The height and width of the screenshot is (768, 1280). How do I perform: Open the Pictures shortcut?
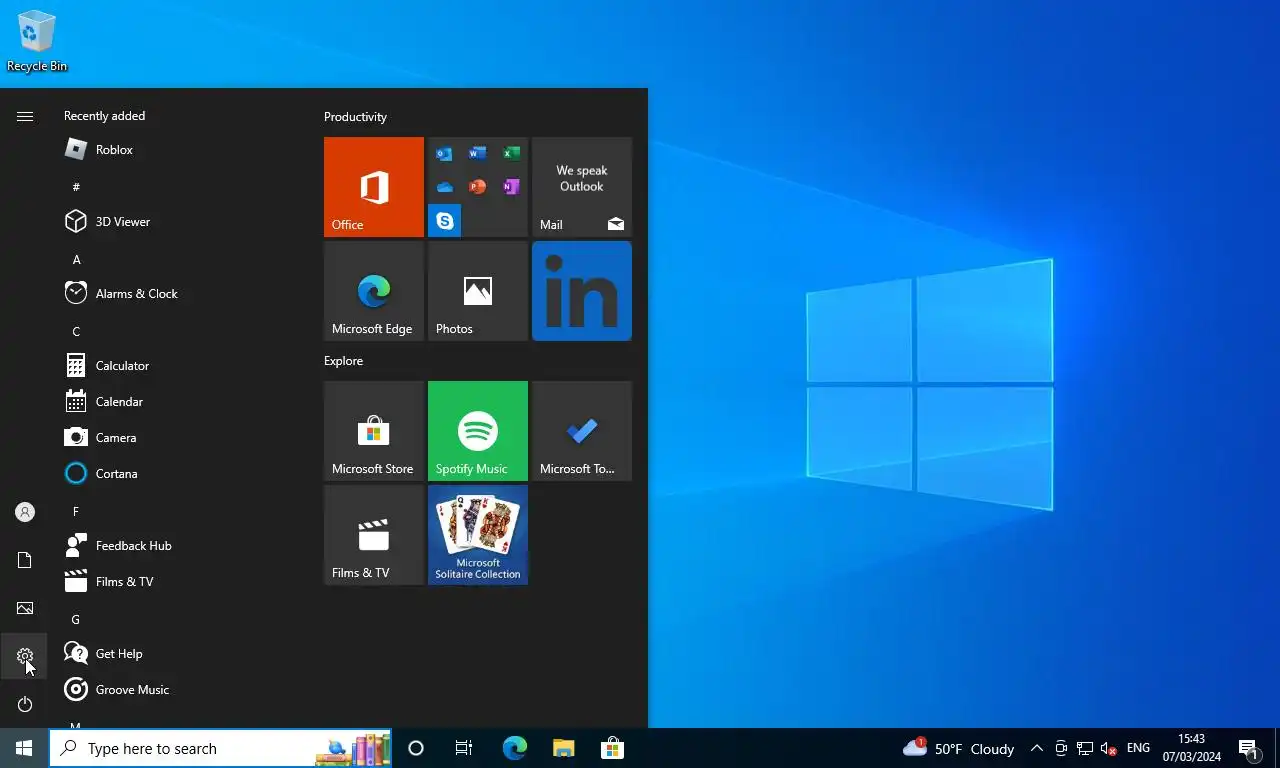click(x=25, y=608)
